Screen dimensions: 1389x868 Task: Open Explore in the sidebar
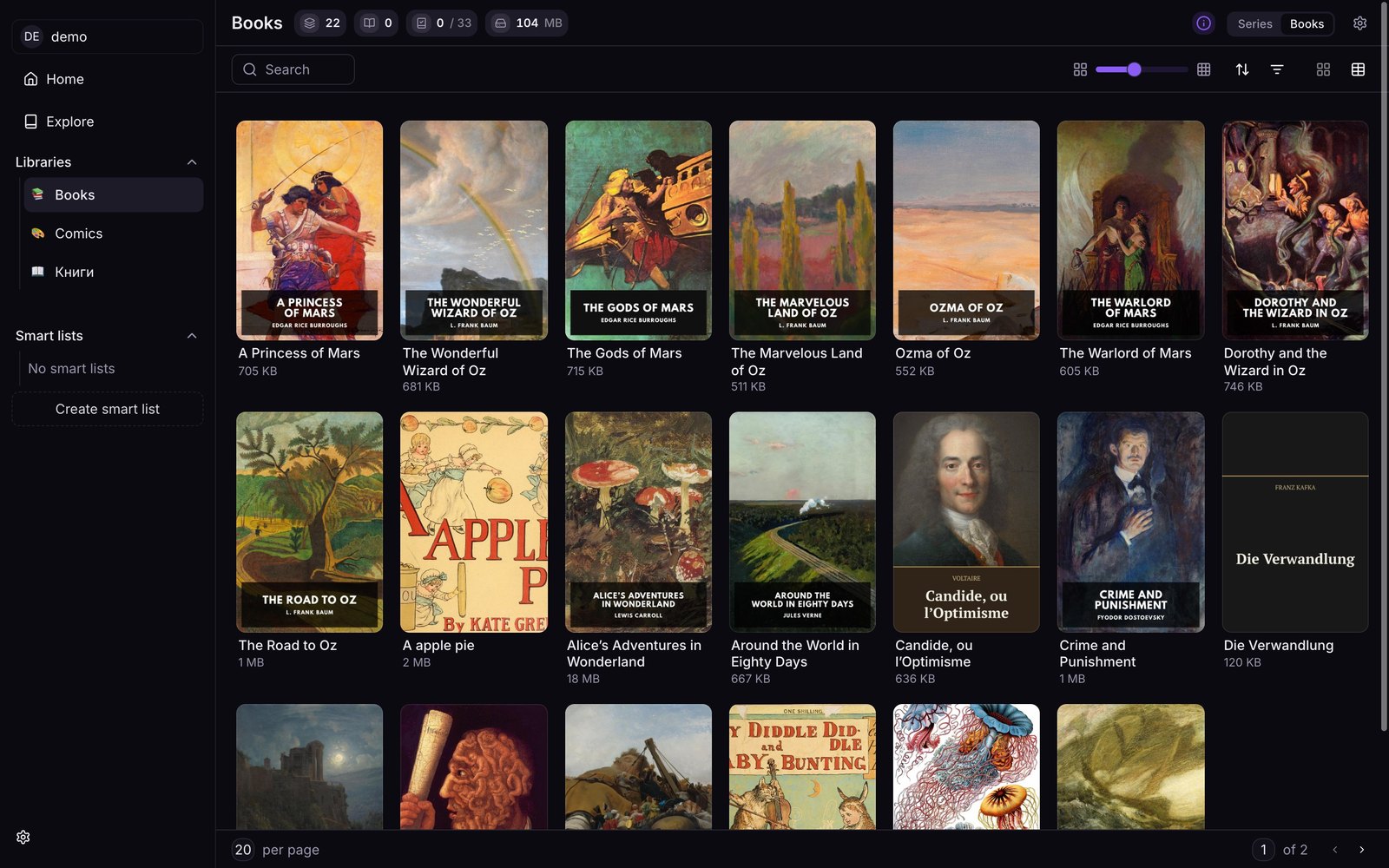[x=108, y=122]
